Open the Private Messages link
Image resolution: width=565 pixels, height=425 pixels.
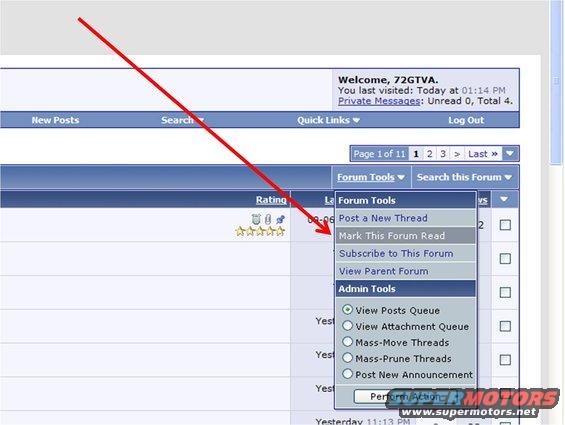point(379,101)
